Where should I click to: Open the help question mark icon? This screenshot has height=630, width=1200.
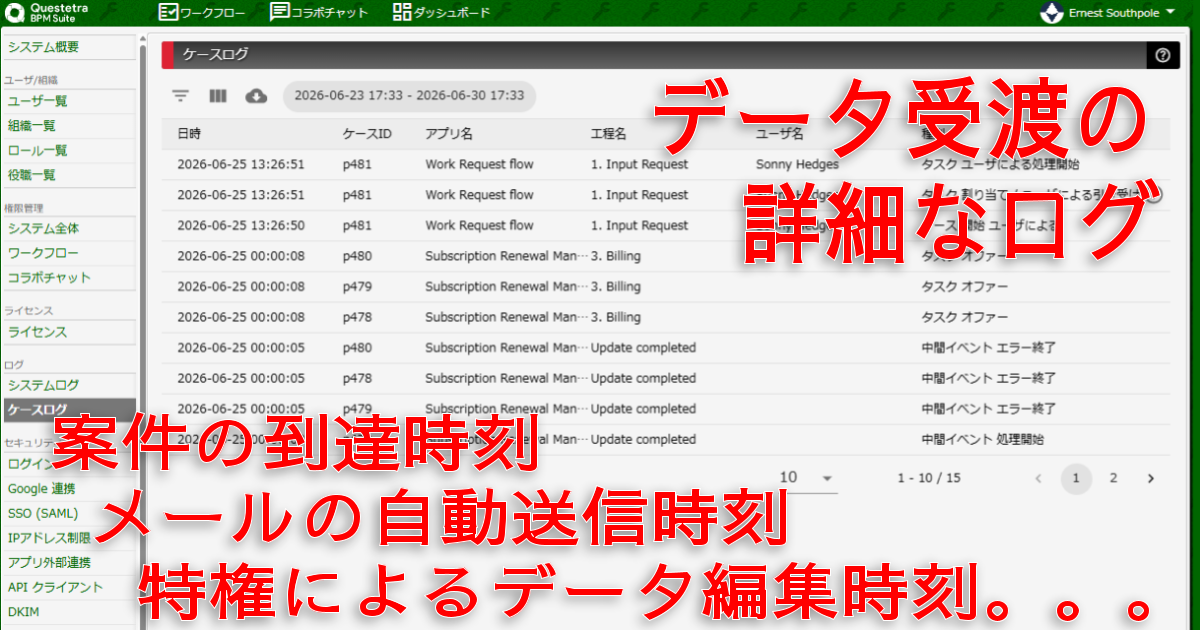[1162, 55]
